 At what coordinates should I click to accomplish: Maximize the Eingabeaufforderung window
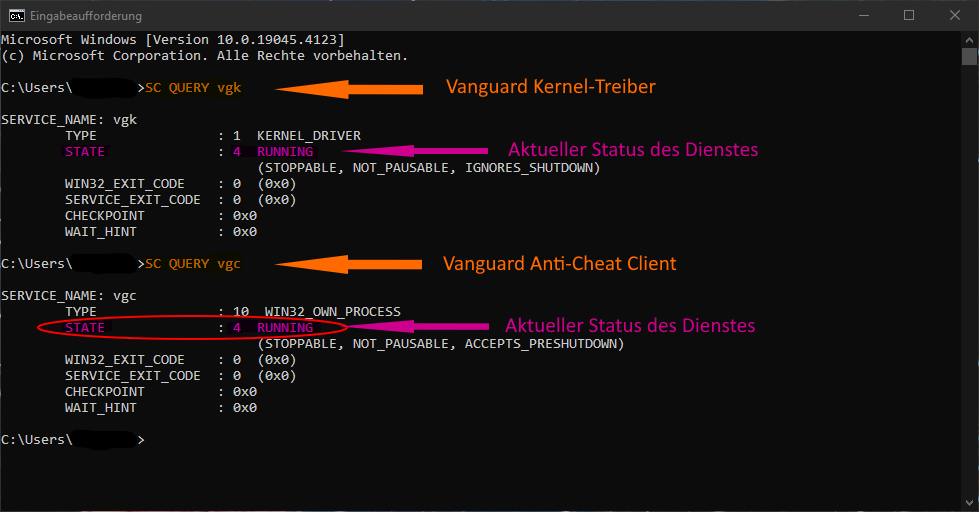(909, 16)
